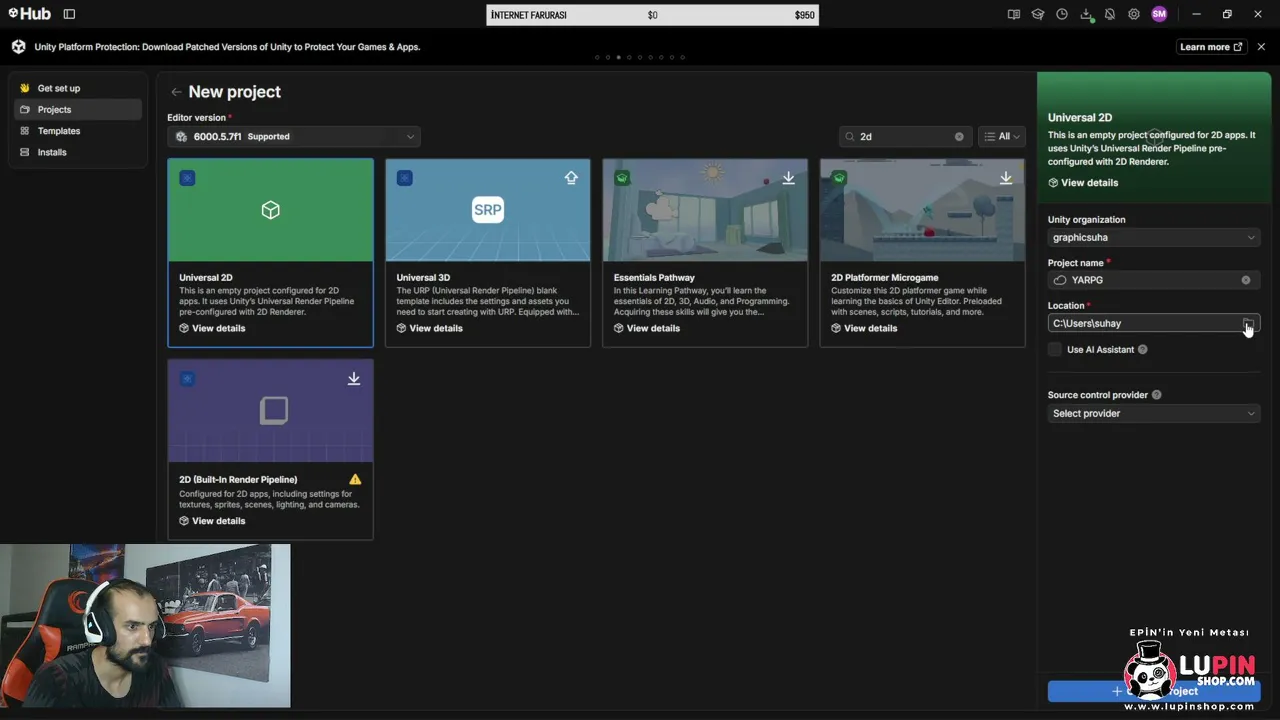Image resolution: width=1280 pixels, height=720 pixels.
Task: Focus the template search field containing 2d
Action: point(904,136)
